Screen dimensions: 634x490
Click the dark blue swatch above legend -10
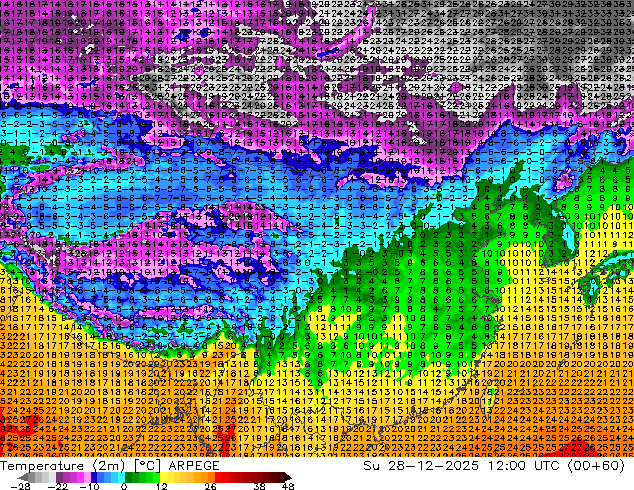(94, 477)
